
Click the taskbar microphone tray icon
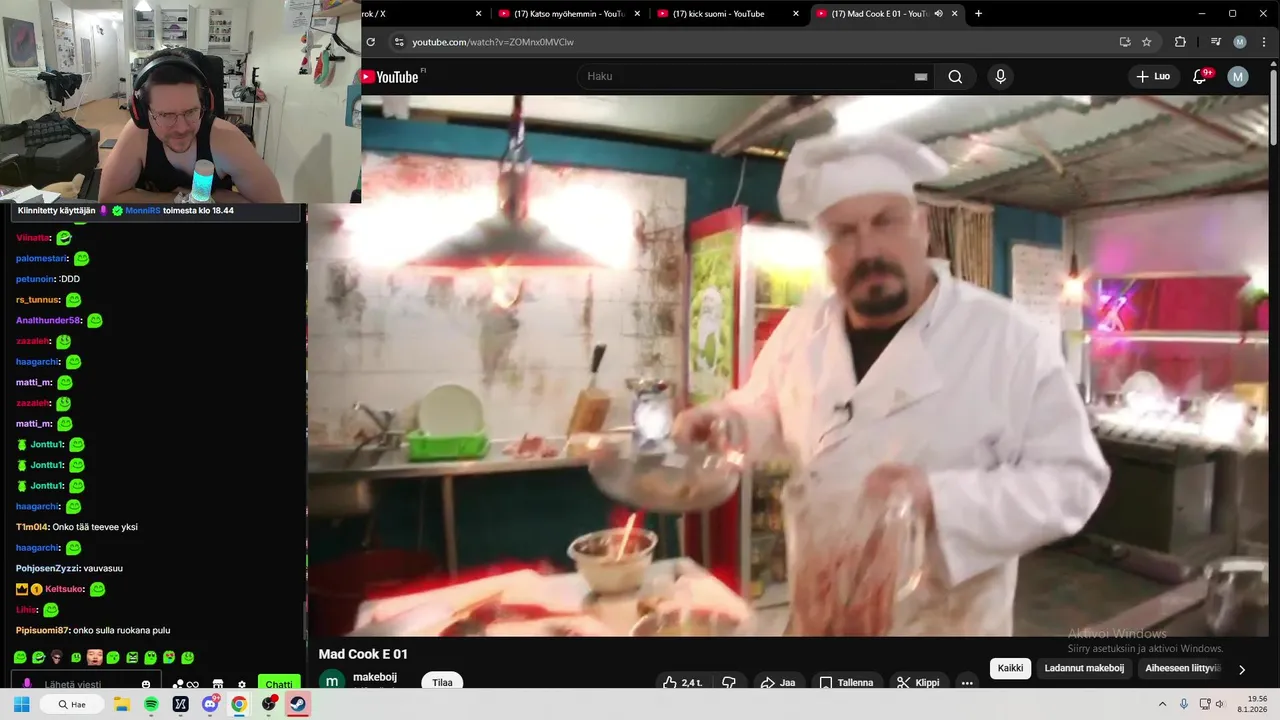click(x=1184, y=704)
